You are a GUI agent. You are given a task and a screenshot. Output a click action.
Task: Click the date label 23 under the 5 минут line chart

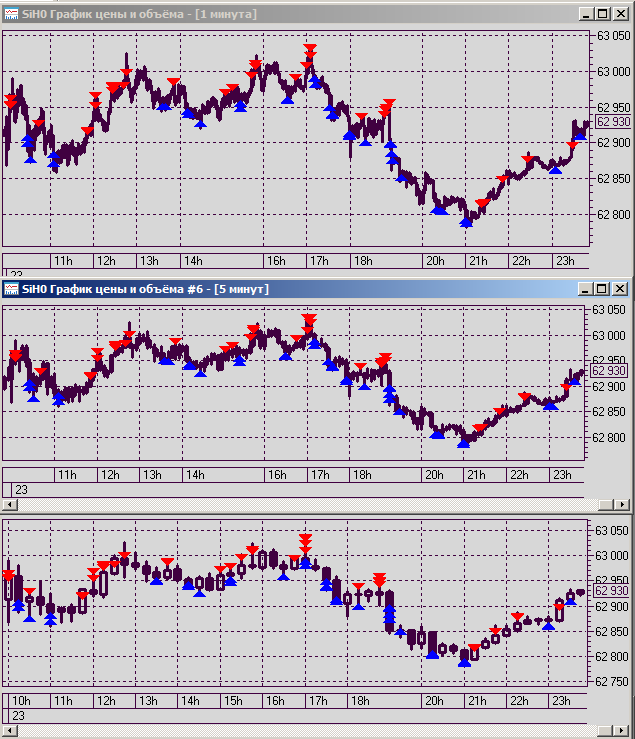pos(21,490)
